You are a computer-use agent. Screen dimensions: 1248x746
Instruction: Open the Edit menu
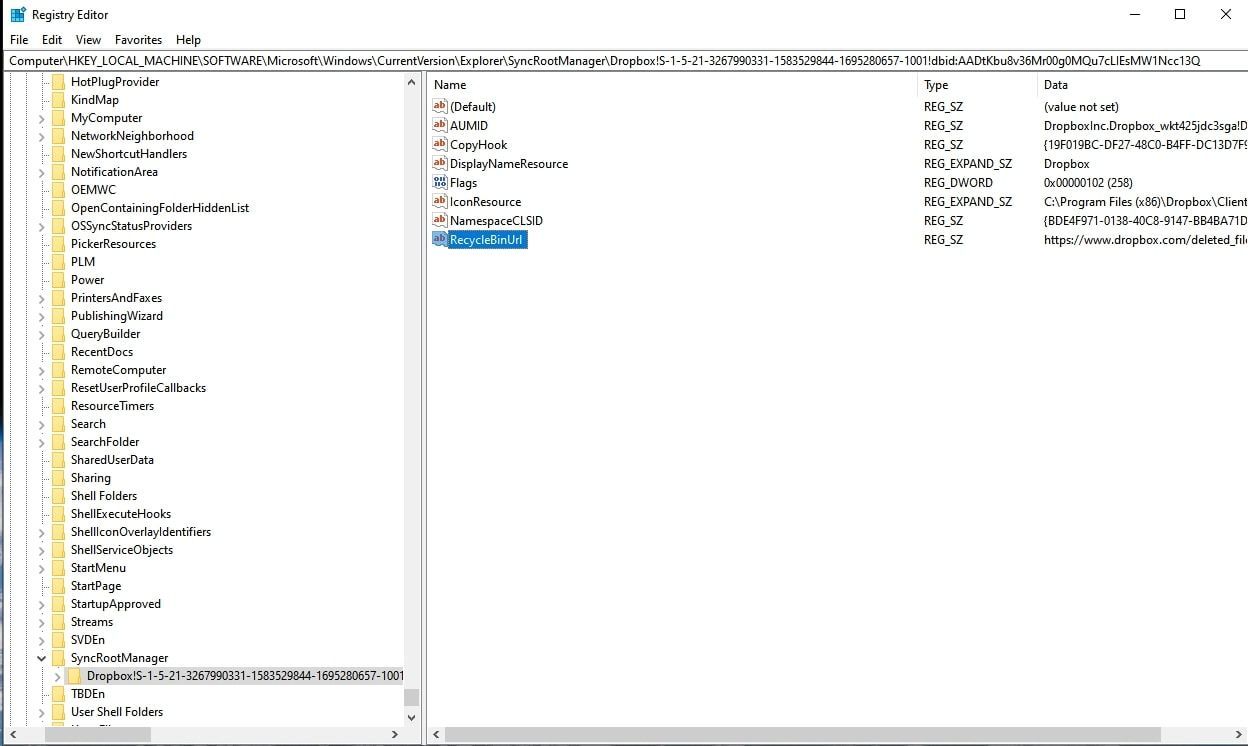pos(52,40)
